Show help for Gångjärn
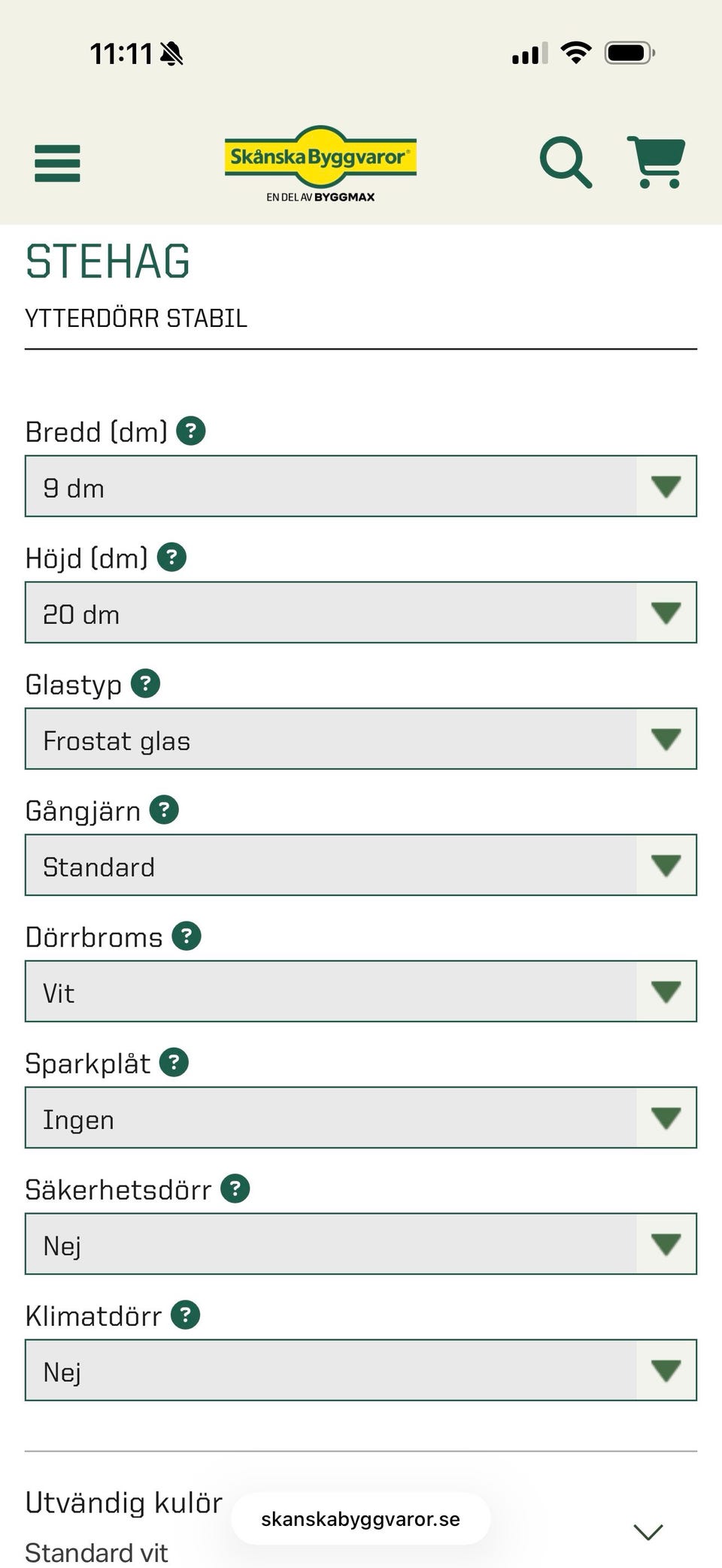 click(x=164, y=810)
